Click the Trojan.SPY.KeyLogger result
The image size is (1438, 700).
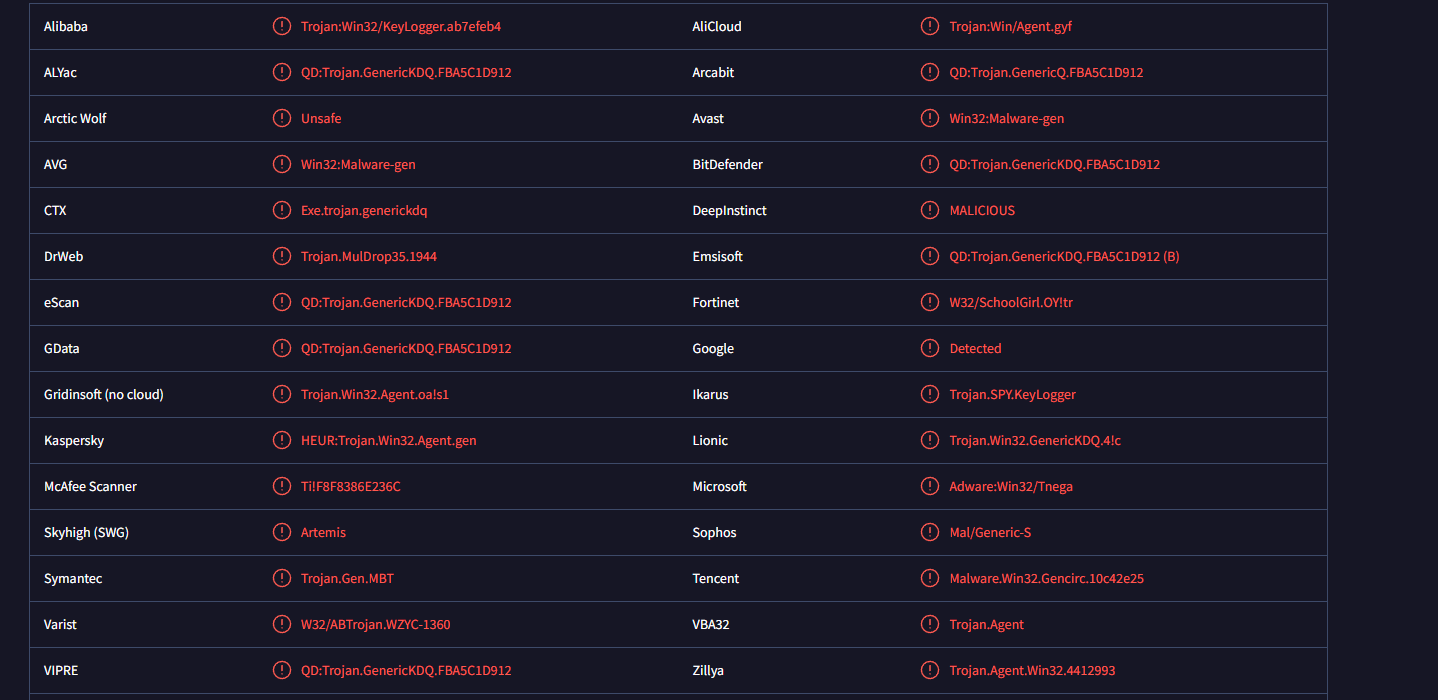pos(1012,395)
